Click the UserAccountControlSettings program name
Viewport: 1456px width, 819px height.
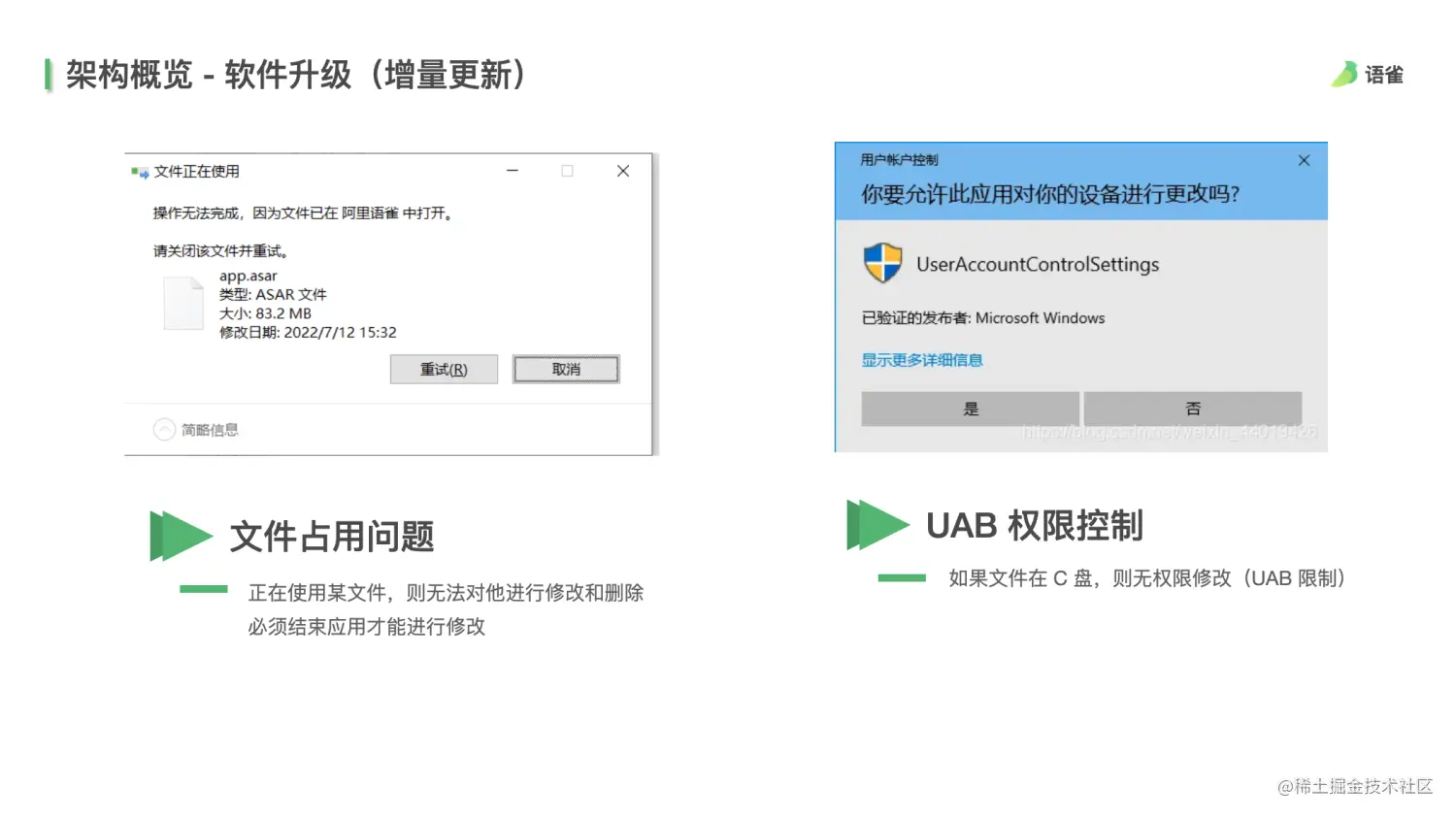[x=1038, y=264]
